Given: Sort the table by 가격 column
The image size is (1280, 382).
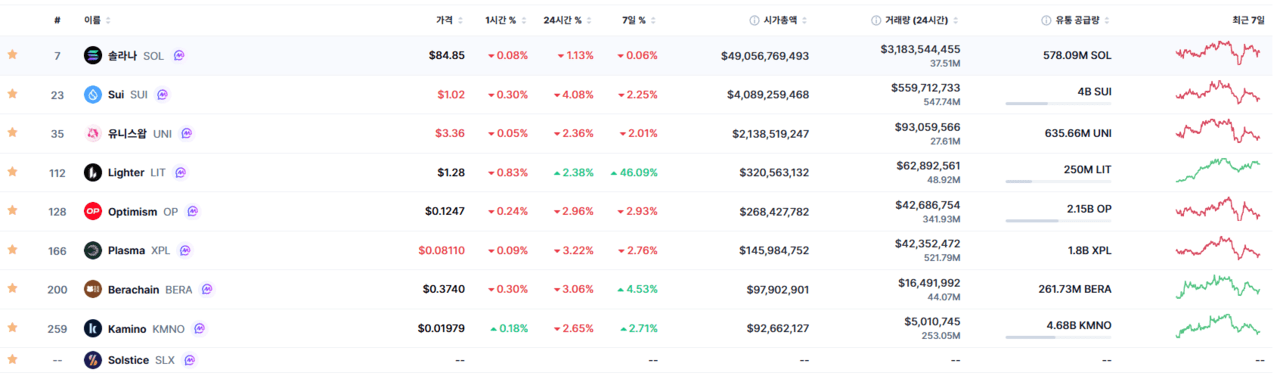Looking at the screenshot, I should point(445,20).
